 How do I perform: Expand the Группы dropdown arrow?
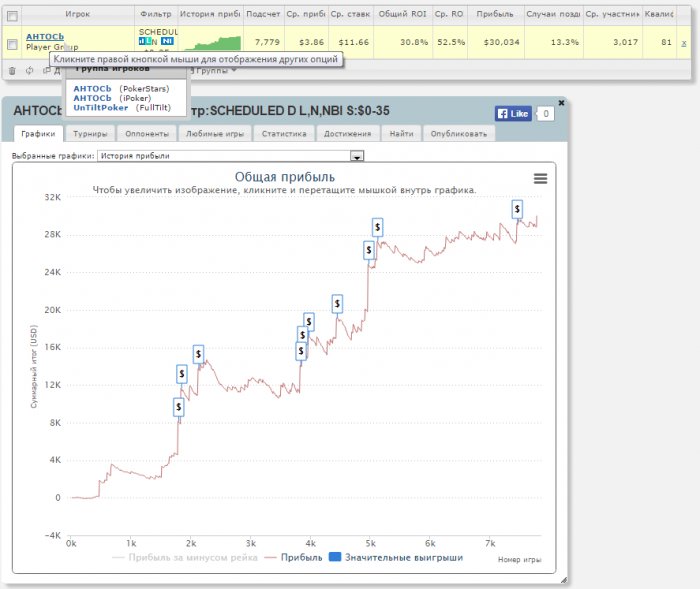coord(234,70)
